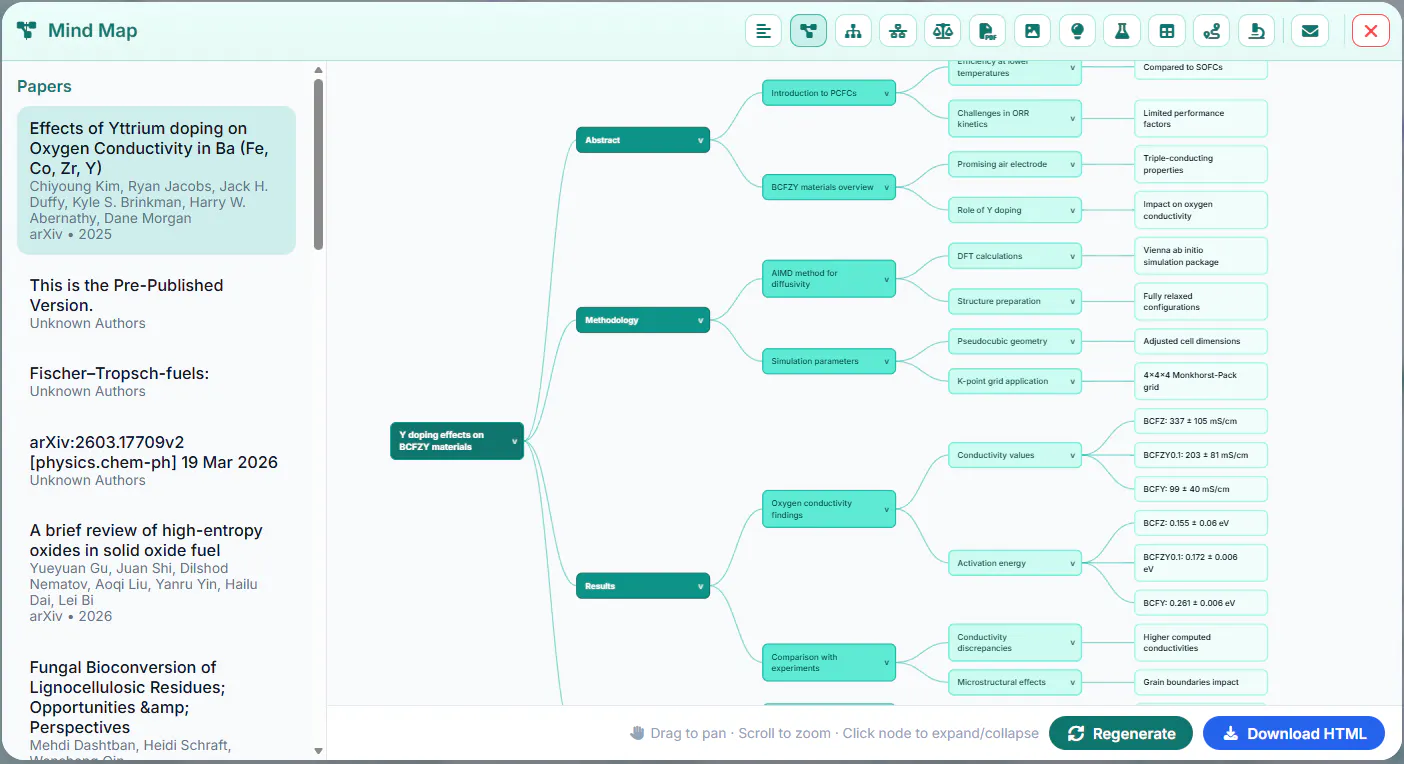The height and width of the screenshot is (764, 1404).
Task: Click the 'Impact on oxygen conductivity' leaf node
Action: 1200,210
